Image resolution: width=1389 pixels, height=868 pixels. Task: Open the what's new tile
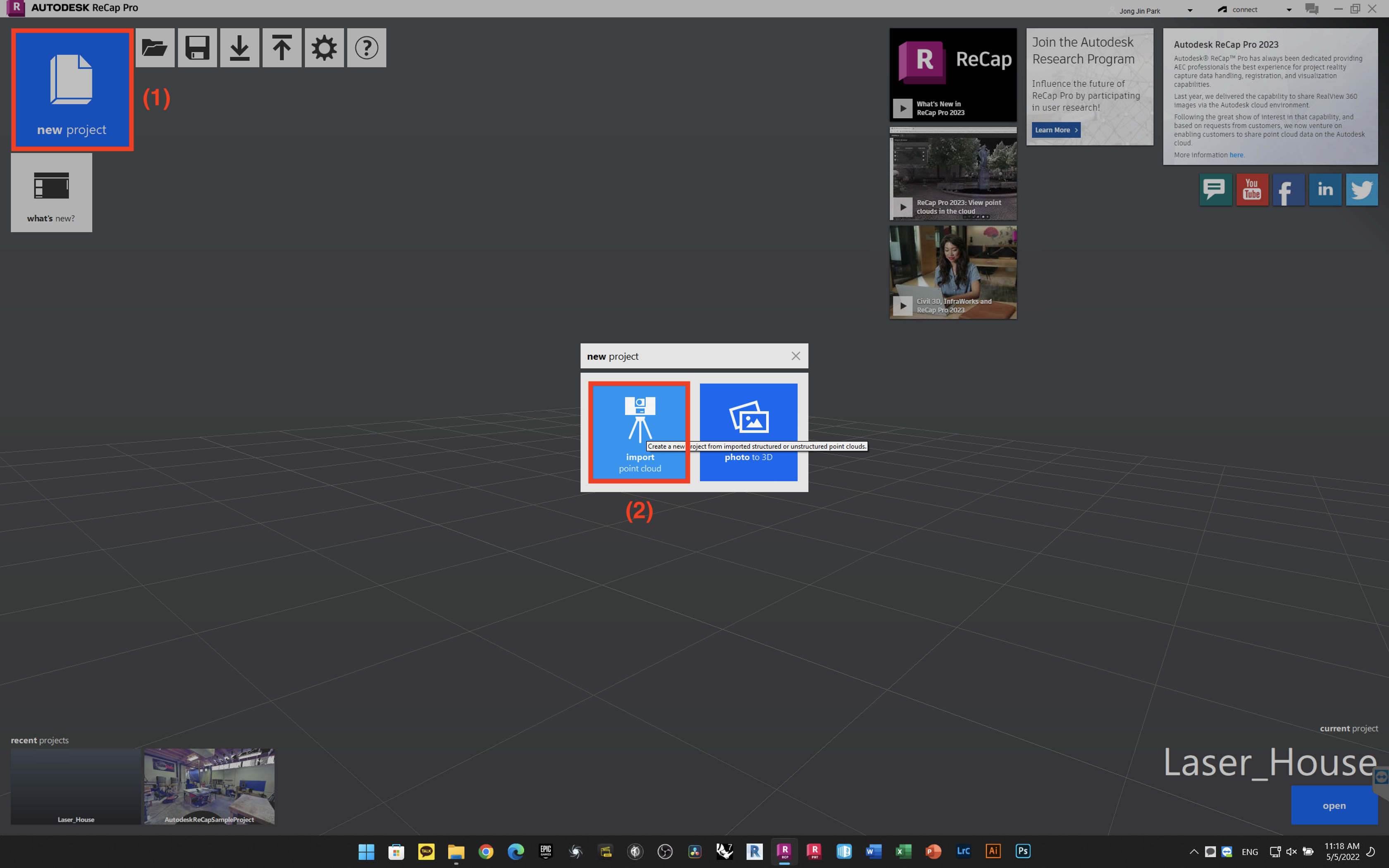pyautogui.click(x=52, y=192)
